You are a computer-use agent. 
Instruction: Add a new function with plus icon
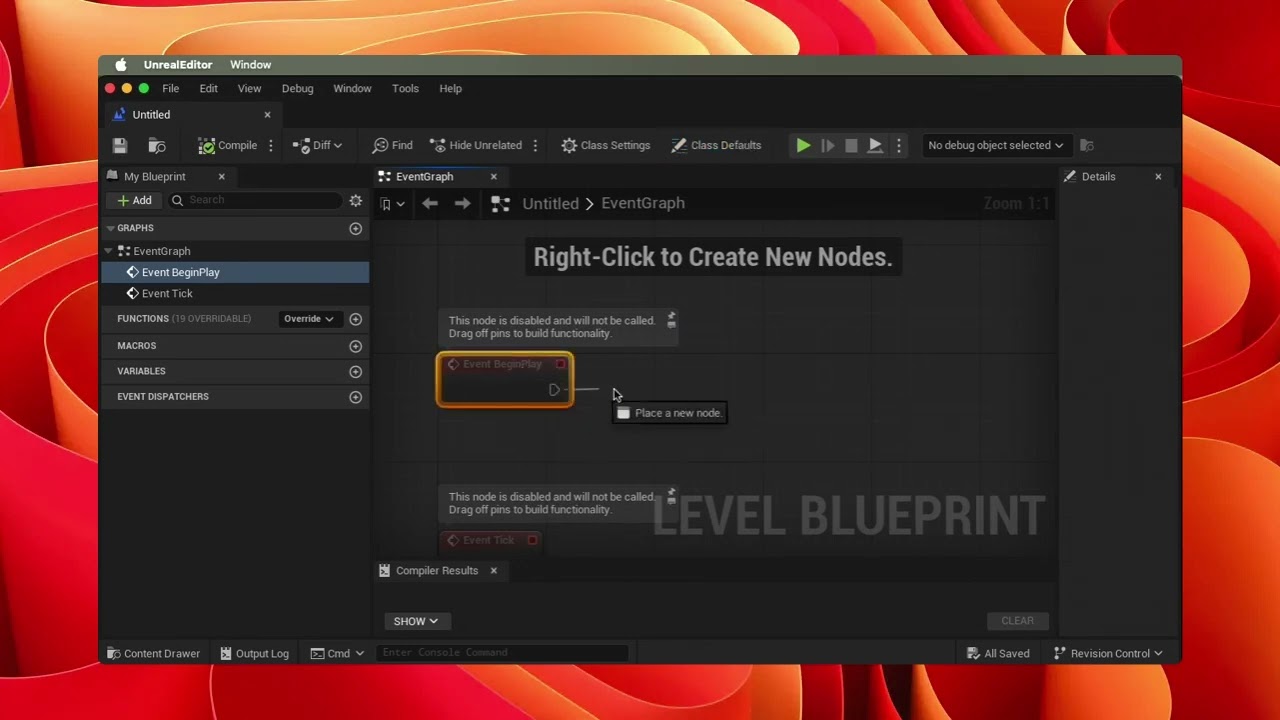355,320
